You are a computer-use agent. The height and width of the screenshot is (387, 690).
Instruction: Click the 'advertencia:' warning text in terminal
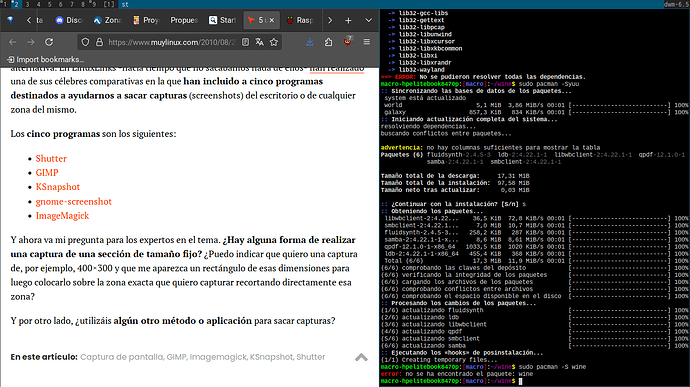(401, 147)
